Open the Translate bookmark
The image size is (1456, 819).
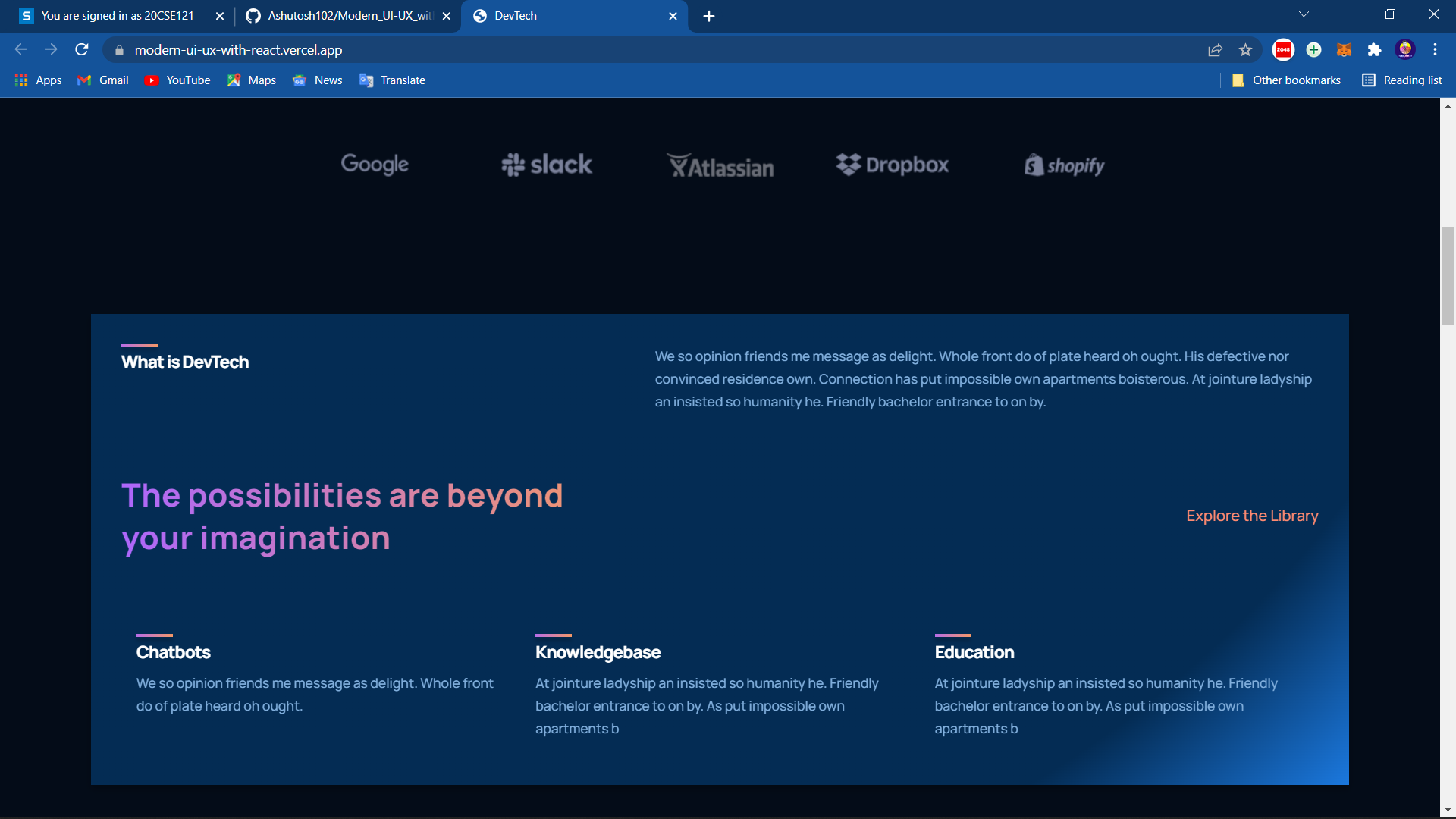392,80
